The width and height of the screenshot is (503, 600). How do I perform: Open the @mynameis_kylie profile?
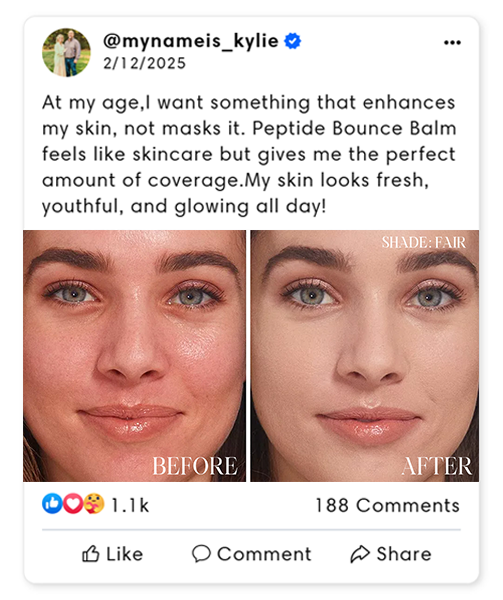click(190, 41)
